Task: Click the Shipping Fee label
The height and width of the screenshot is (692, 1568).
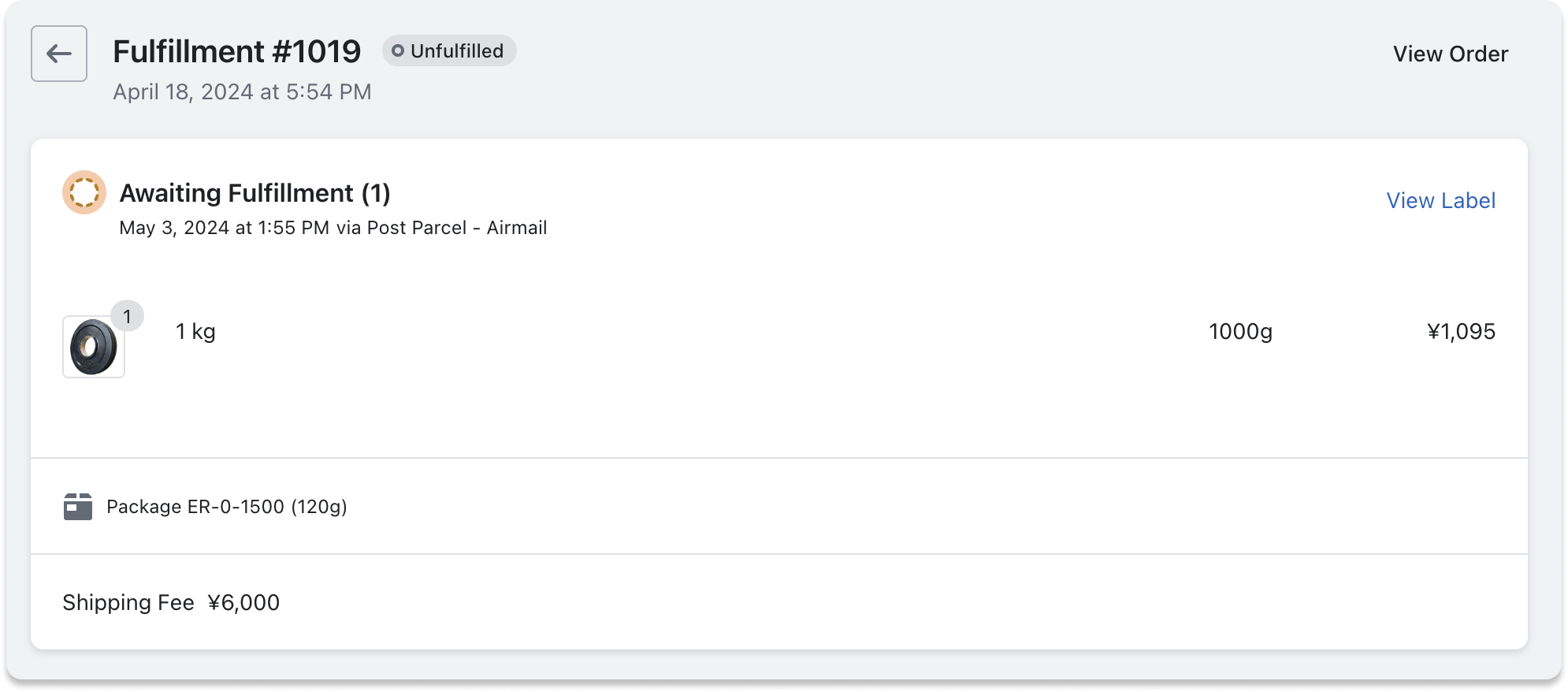Action: click(x=128, y=603)
